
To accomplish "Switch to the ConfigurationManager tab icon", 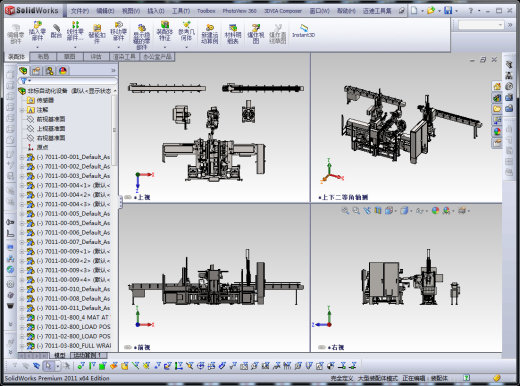I will 50,71.
